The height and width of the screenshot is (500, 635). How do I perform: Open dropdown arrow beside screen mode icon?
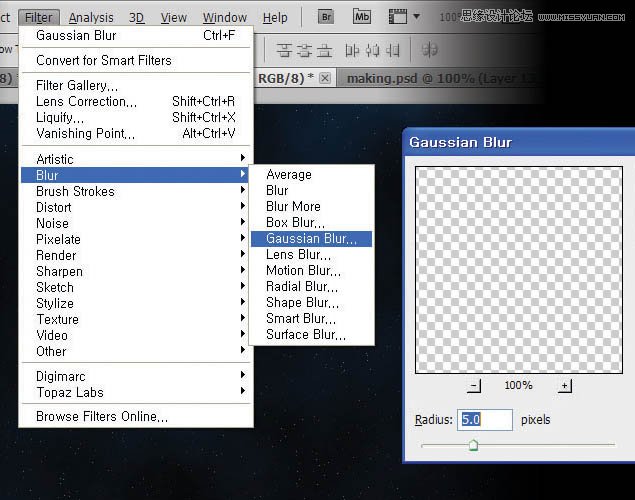tap(416, 17)
